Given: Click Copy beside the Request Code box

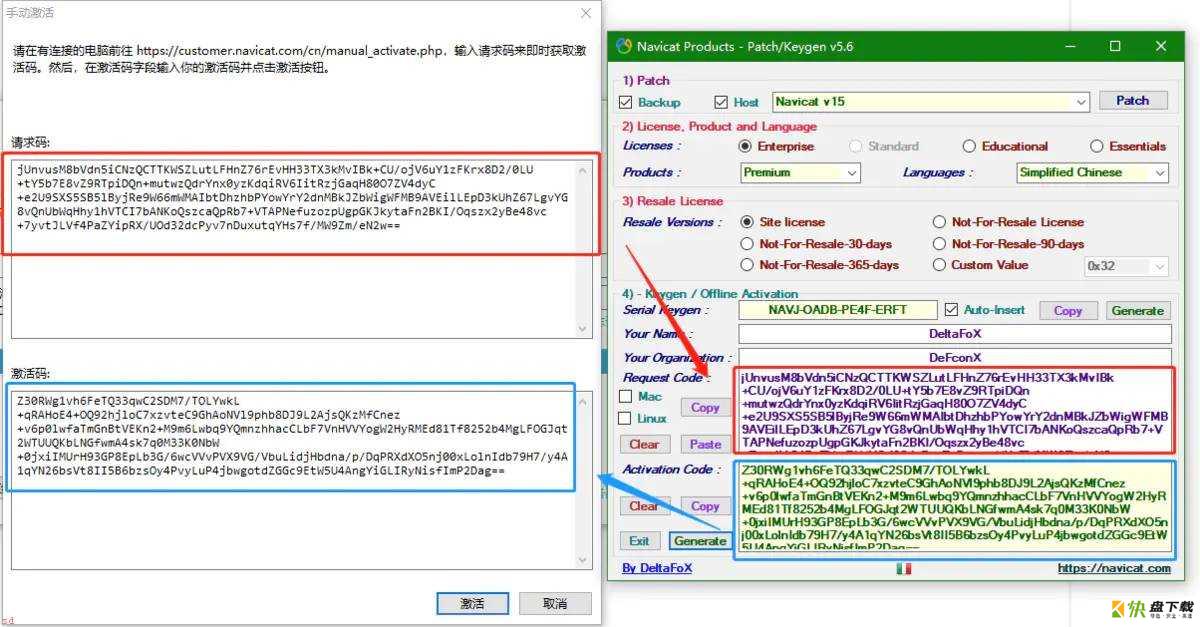Looking at the screenshot, I should pyautogui.click(x=705, y=407).
